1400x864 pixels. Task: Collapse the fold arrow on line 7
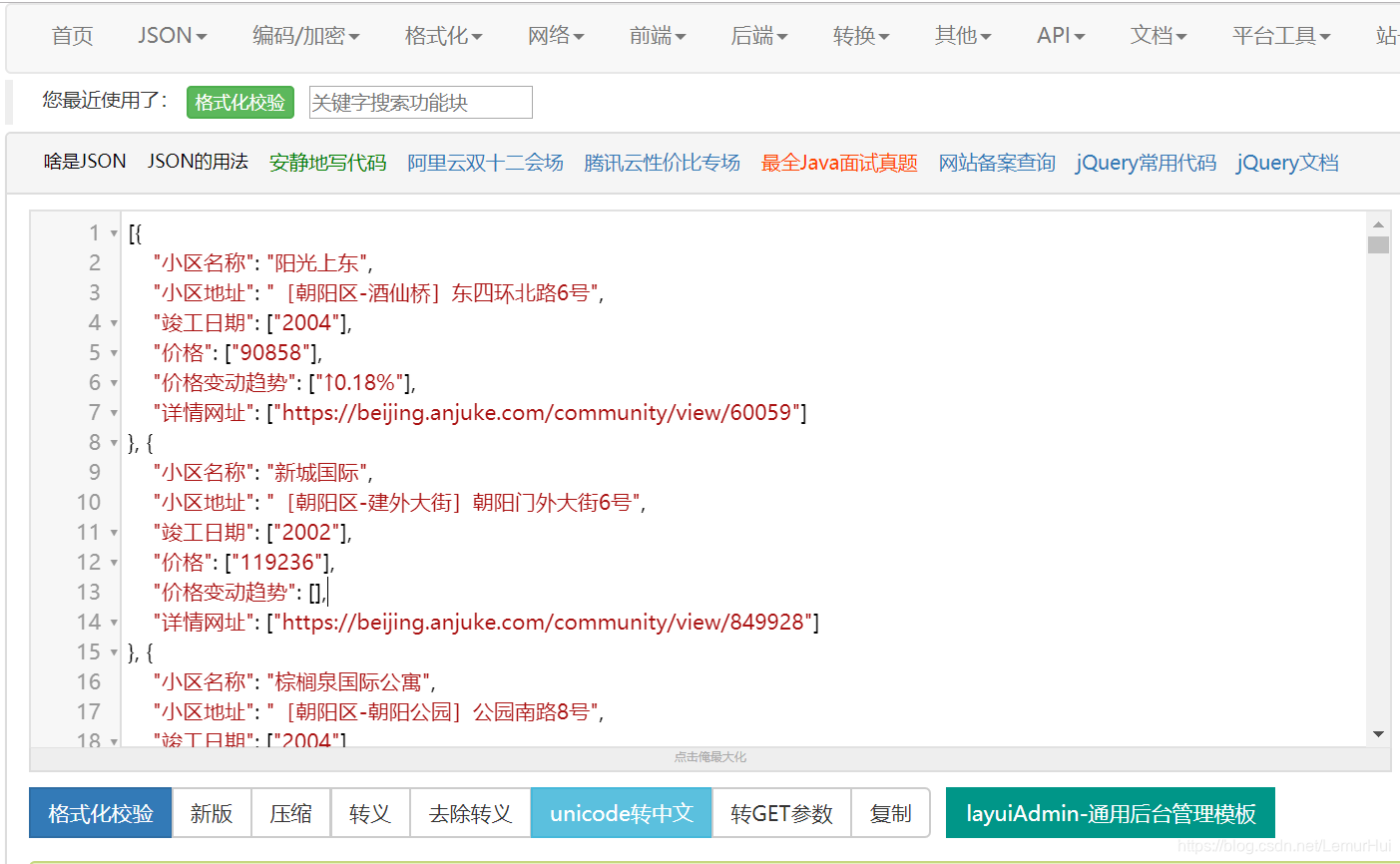114,413
